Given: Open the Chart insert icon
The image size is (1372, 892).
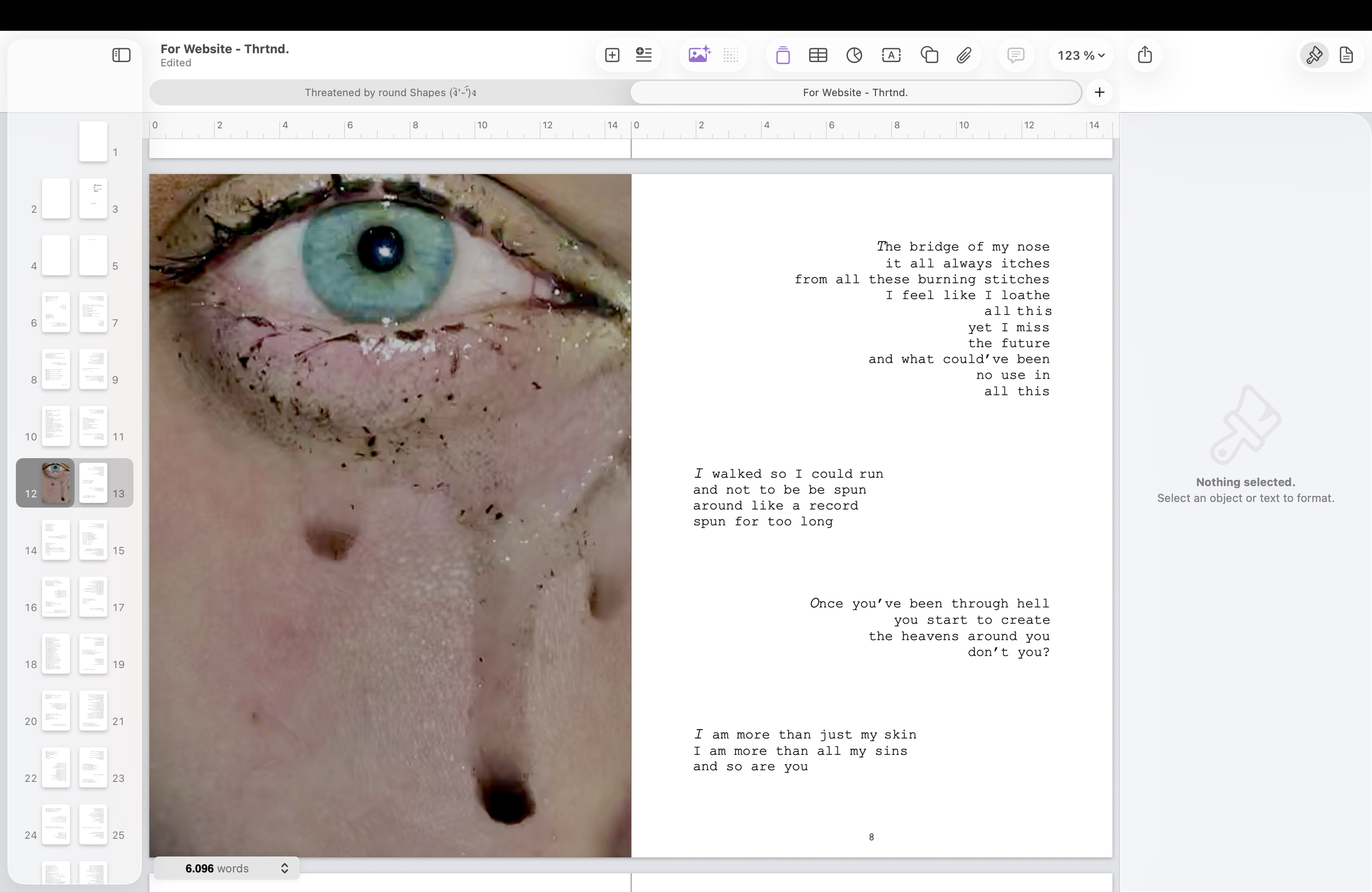Looking at the screenshot, I should pyautogui.click(x=854, y=55).
